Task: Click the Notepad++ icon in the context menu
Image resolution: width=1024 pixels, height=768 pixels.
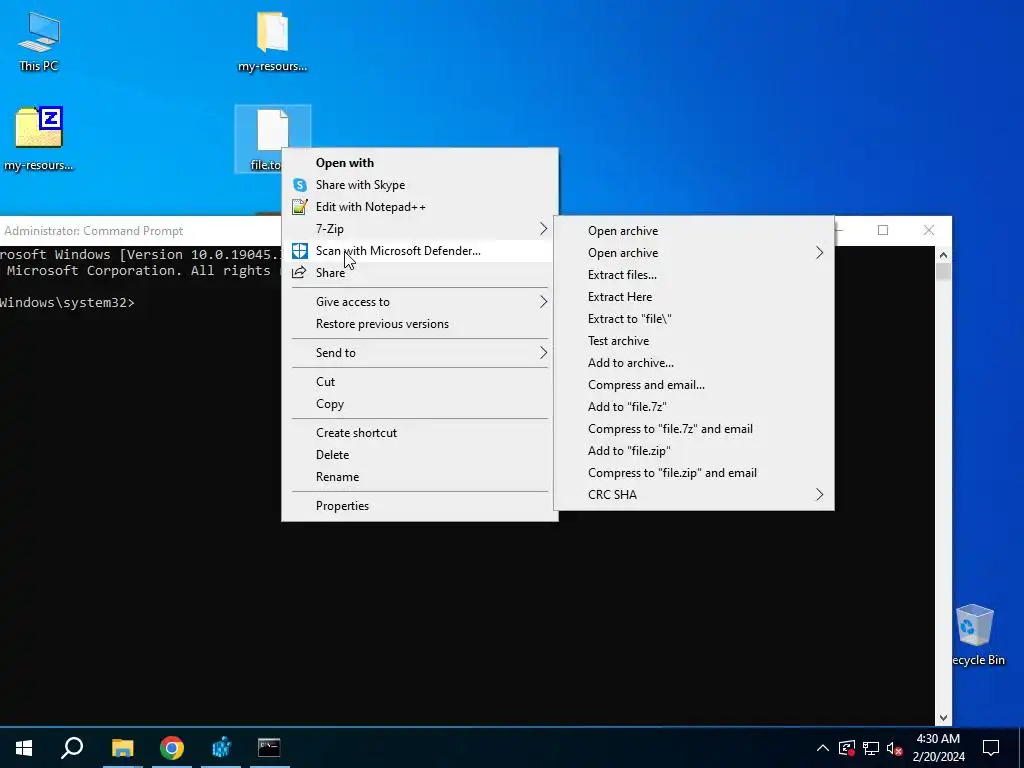Action: pyautogui.click(x=300, y=207)
